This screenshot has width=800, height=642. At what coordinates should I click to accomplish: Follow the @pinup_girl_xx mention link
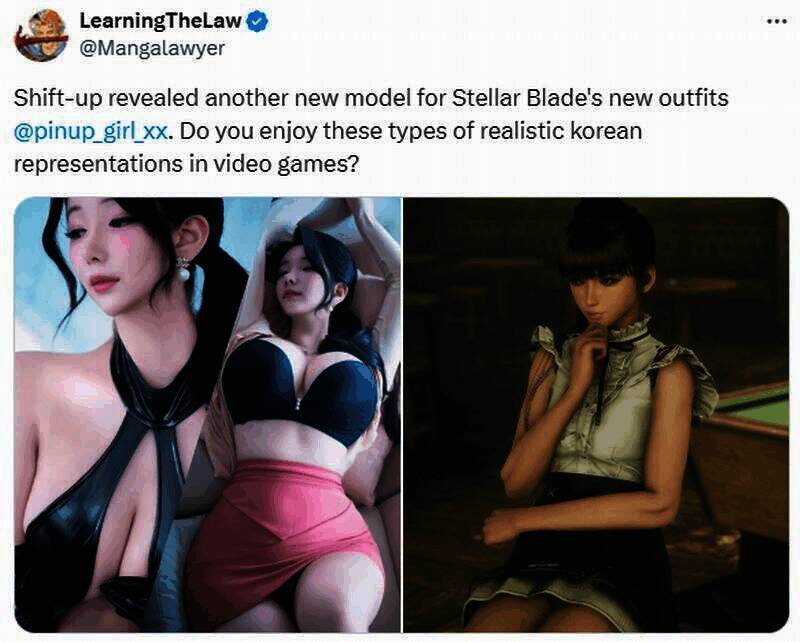90,132
